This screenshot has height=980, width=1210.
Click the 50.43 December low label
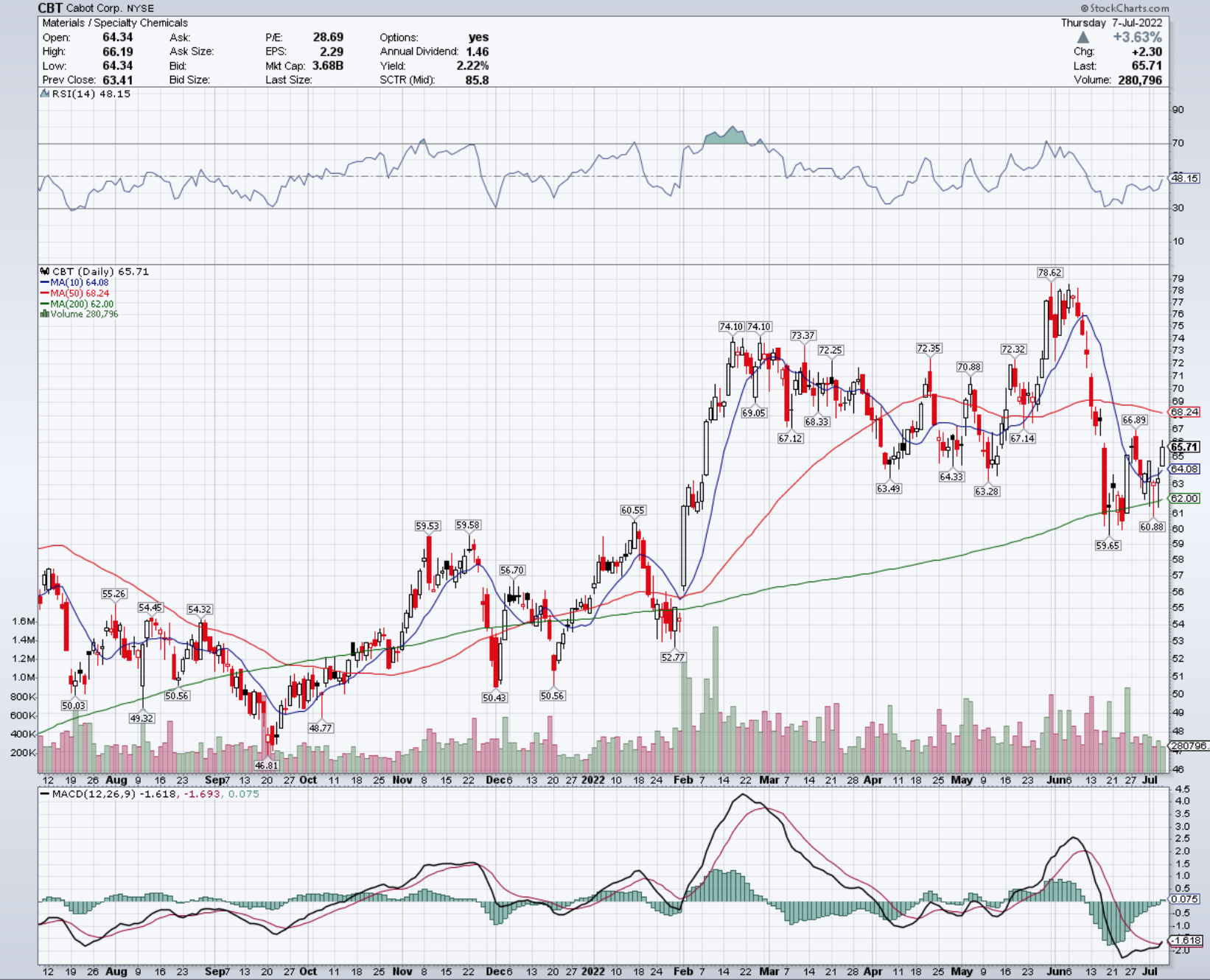tap(494, 698)
